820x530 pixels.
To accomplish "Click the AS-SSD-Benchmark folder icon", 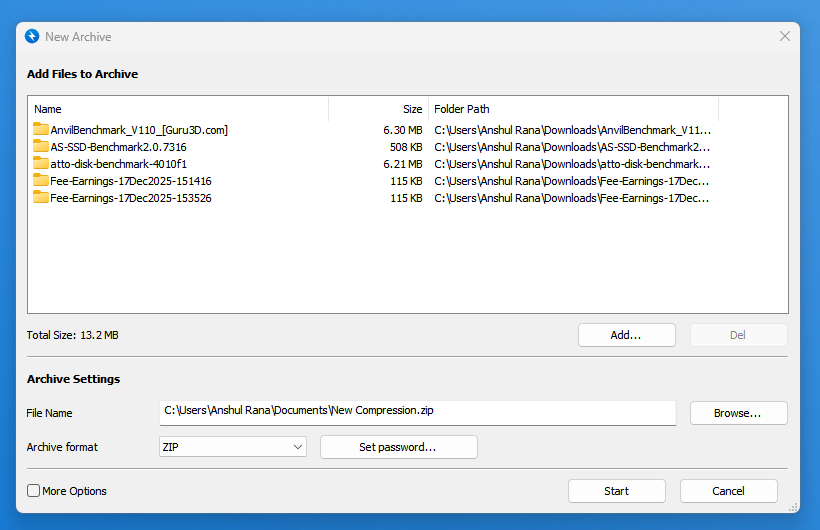I will click(41, 146).
